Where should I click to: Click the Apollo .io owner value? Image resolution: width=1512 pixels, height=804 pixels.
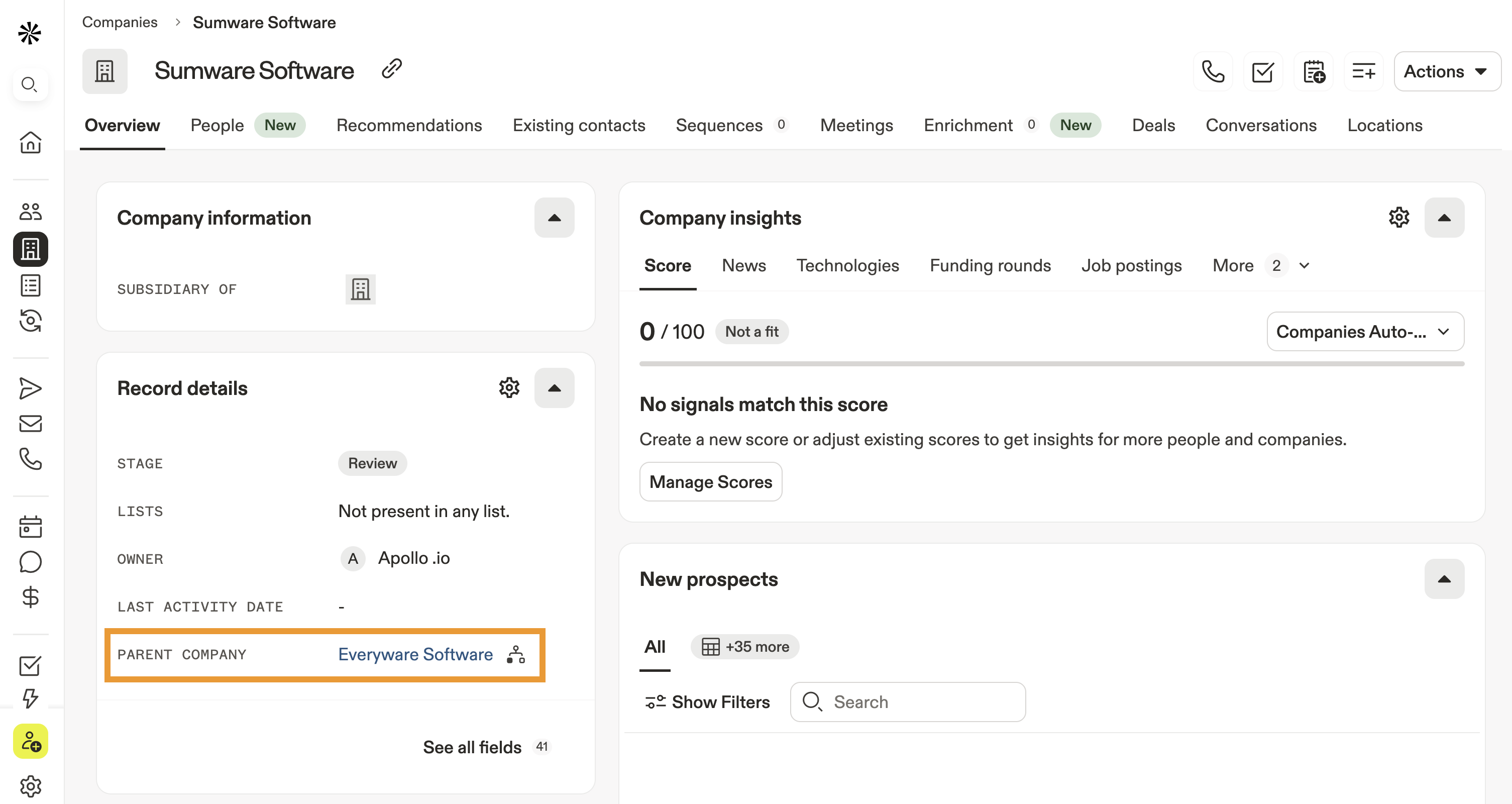[x=395, y=558]
